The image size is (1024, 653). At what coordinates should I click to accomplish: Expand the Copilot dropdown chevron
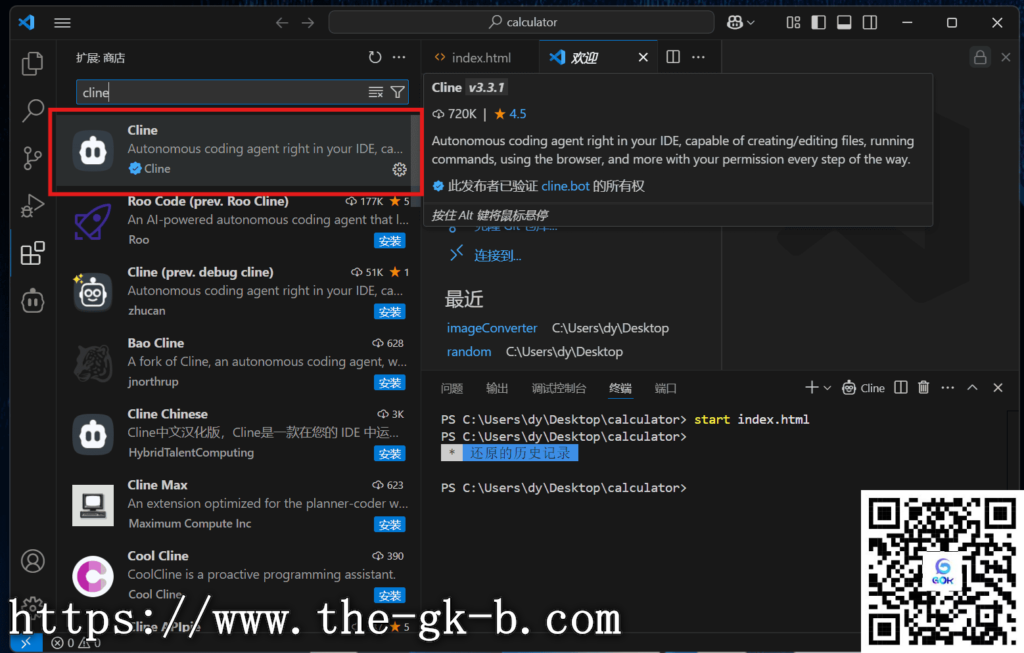click(751, 23)
